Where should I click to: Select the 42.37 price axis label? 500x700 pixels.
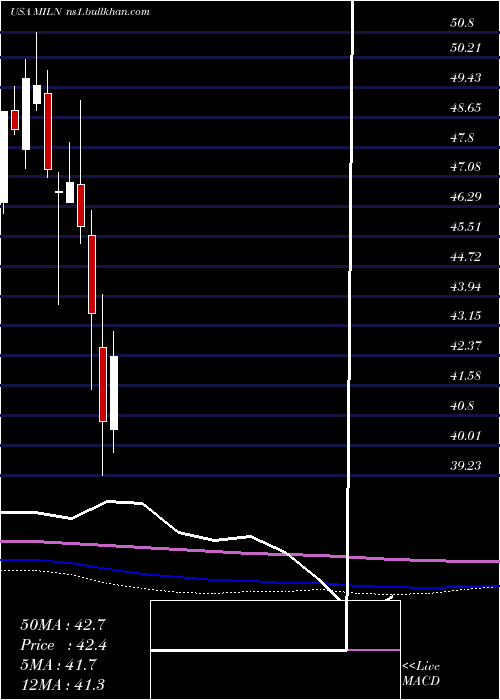coord(466,346)
